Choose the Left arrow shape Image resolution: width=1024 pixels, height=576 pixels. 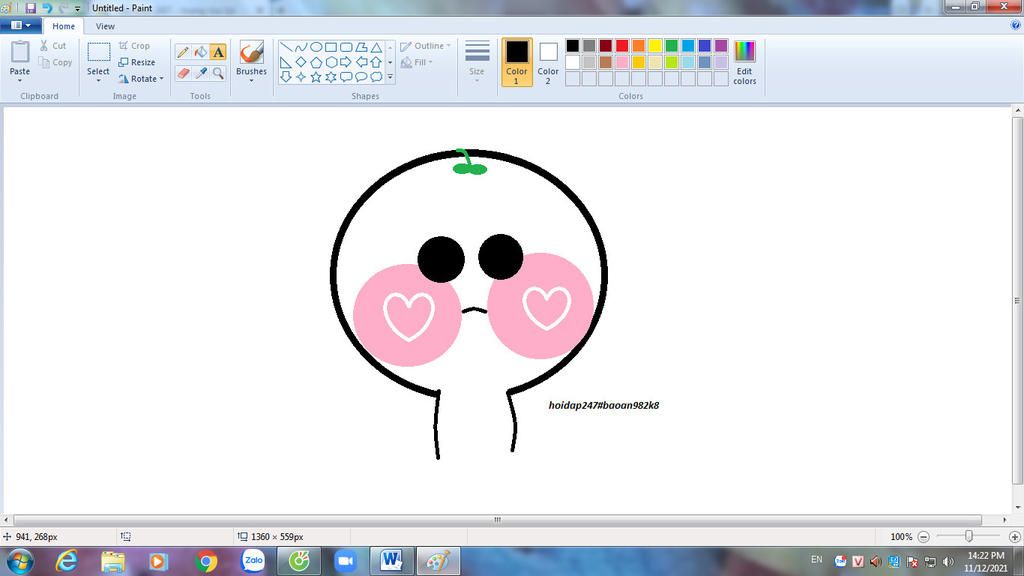(x=361, y=62)
